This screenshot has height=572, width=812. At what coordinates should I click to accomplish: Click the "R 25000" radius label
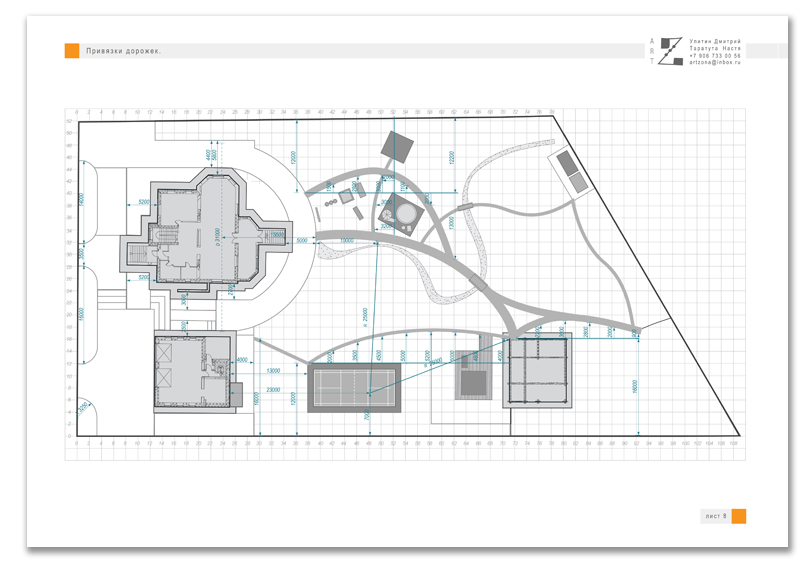(x=365, y=318)
